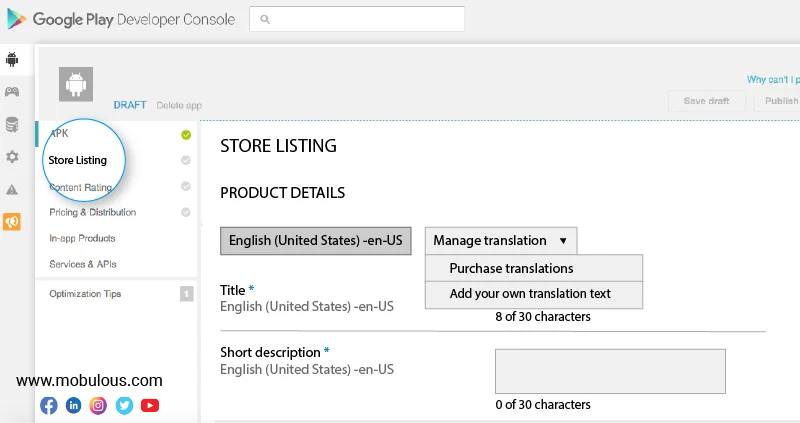Click the Save draft button
The image size is (800, 423).
[x=706, y=101]
